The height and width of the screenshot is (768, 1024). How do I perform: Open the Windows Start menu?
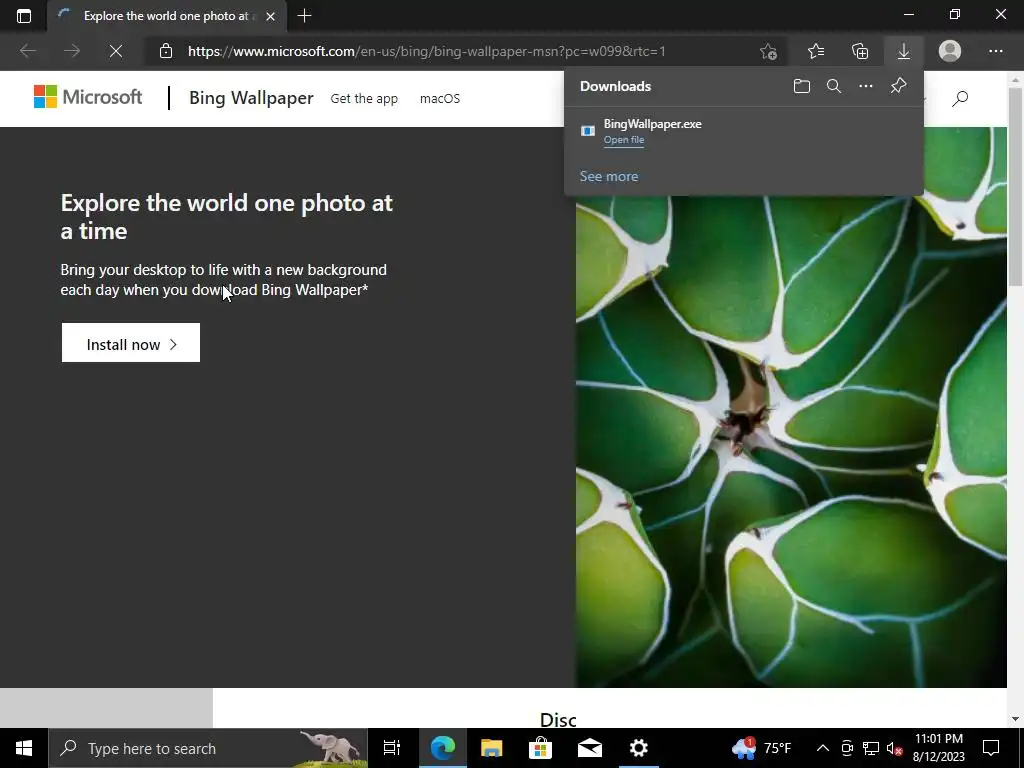tap(24, 748)
